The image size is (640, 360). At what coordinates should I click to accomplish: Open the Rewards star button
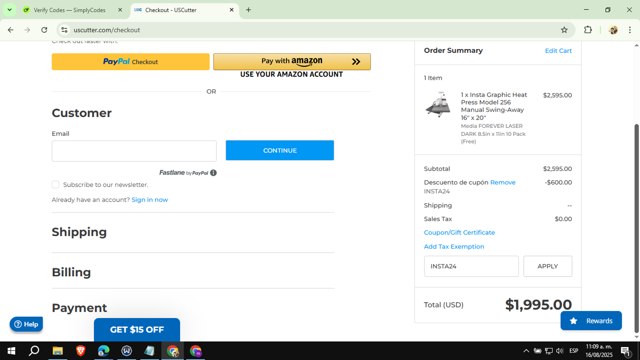pyautogui.click(x=591, y=321)
